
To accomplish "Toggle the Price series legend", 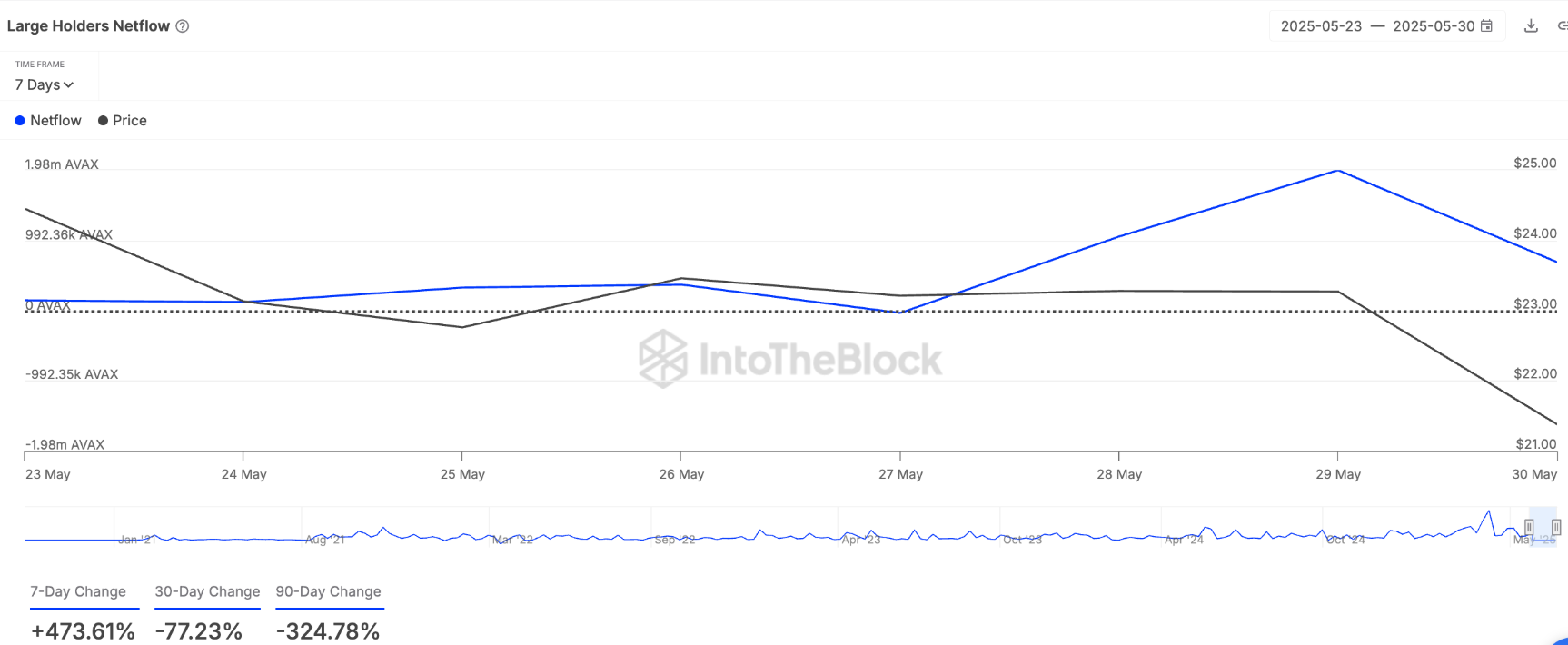I will (123, 121).
